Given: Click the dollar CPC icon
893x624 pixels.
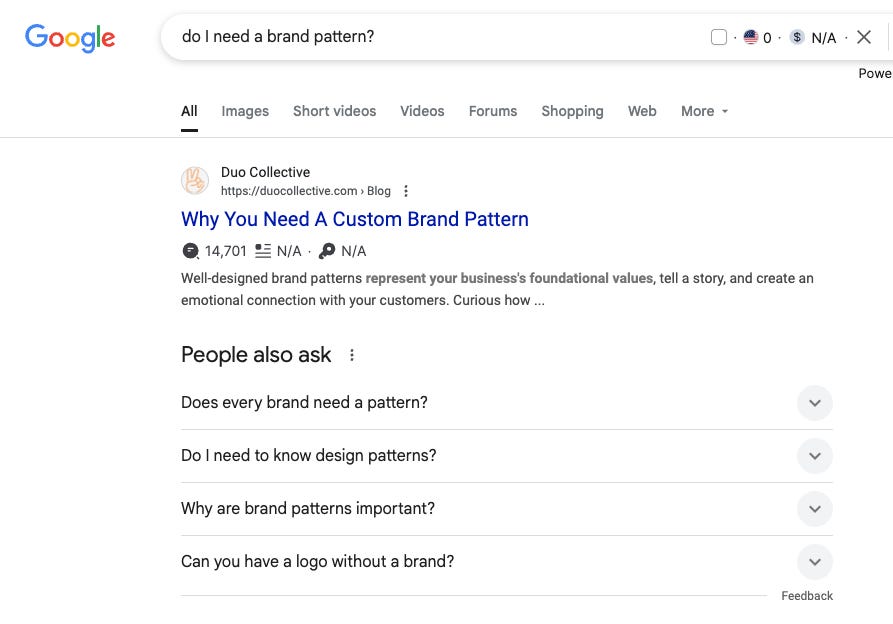Looking at the screenshot, I should click(x=797, y=38).
